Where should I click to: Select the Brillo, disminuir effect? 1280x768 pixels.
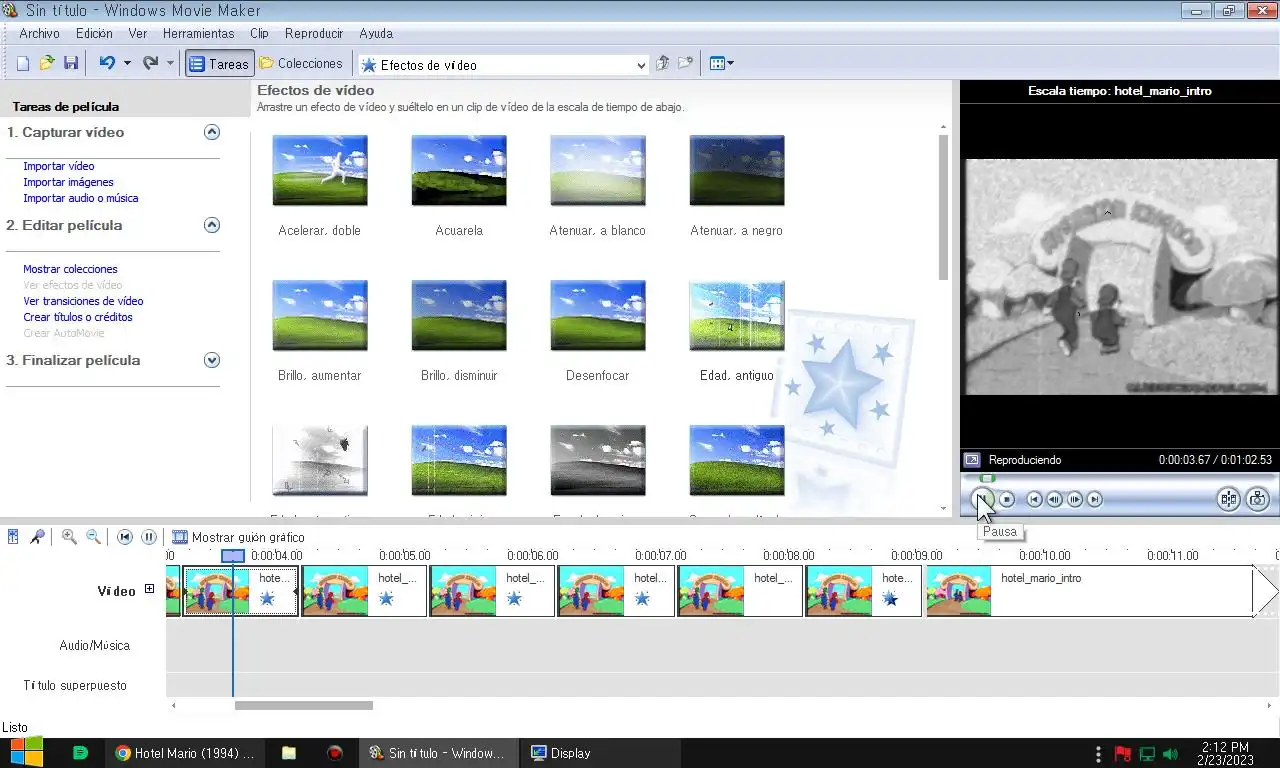pyautogui.click(x=459, y=316)
